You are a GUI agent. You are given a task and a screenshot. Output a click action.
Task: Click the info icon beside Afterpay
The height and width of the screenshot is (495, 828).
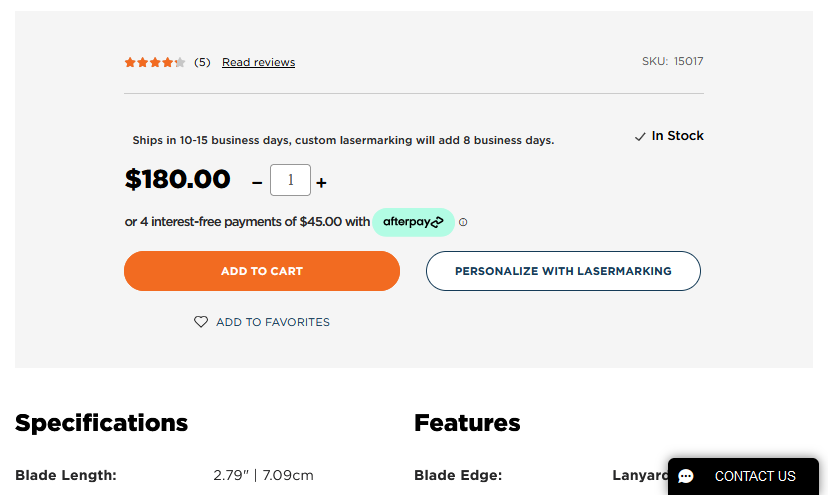[x=463, y=222]
